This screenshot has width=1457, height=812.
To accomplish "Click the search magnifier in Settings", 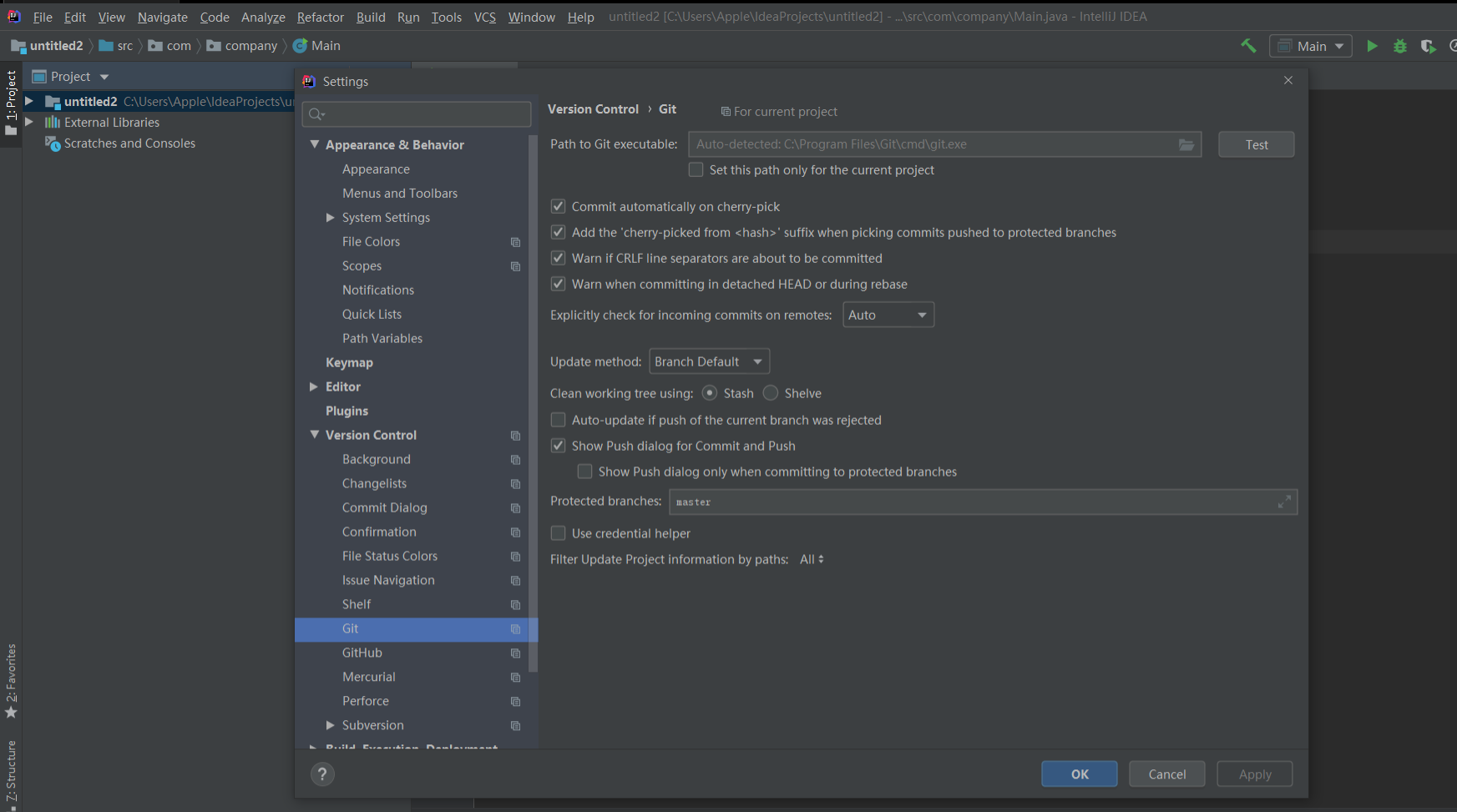I will pos(316,114).
